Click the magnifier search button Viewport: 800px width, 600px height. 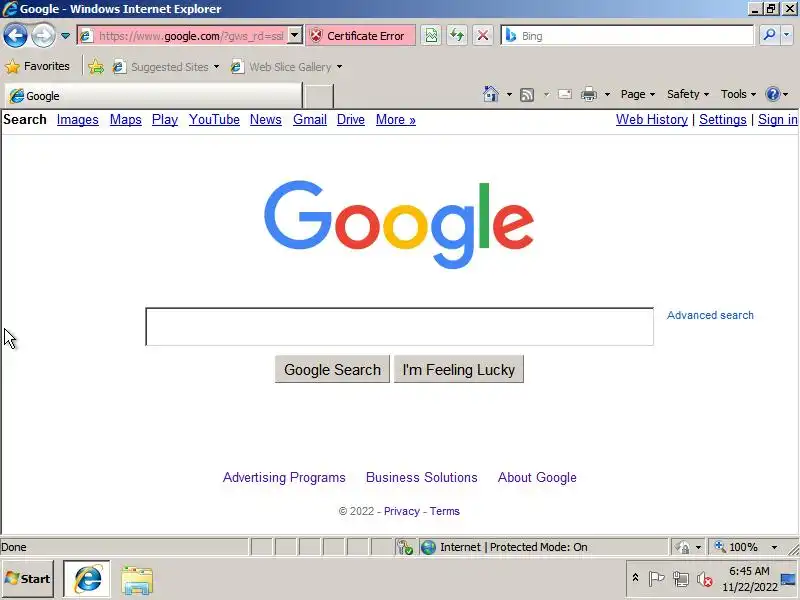click(769, 35)
